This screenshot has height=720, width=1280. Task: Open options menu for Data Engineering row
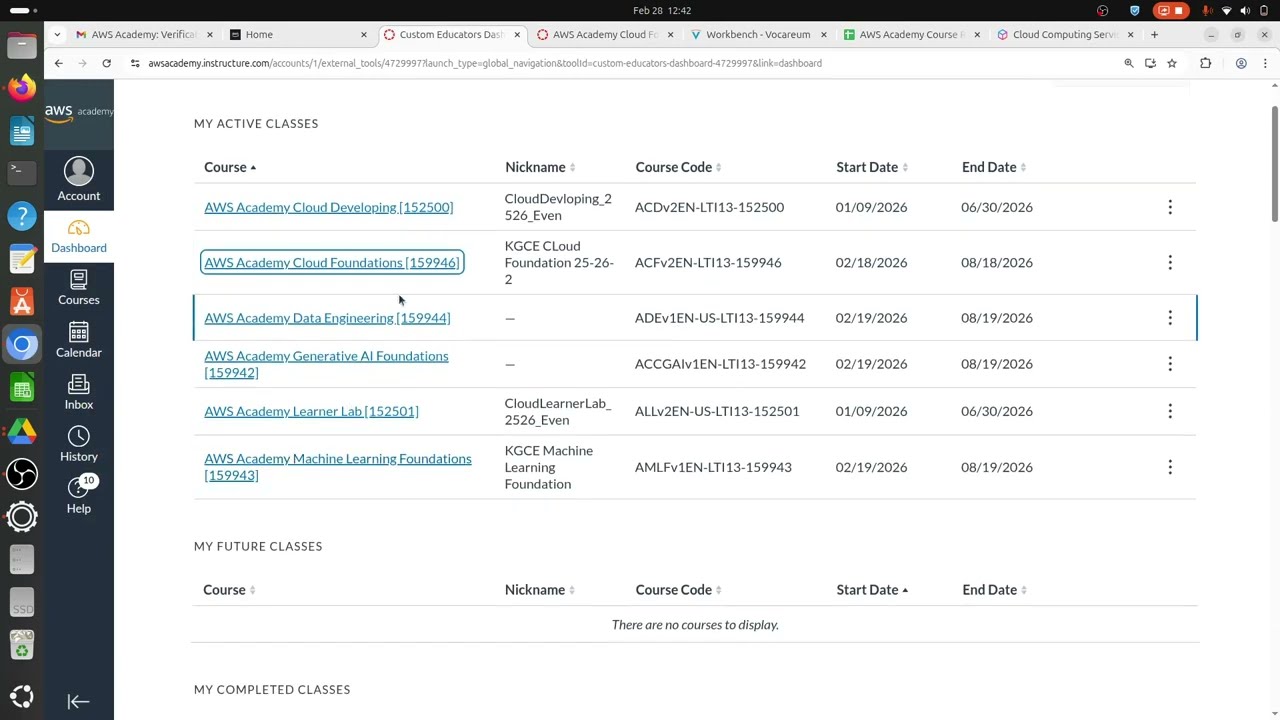1170,317
